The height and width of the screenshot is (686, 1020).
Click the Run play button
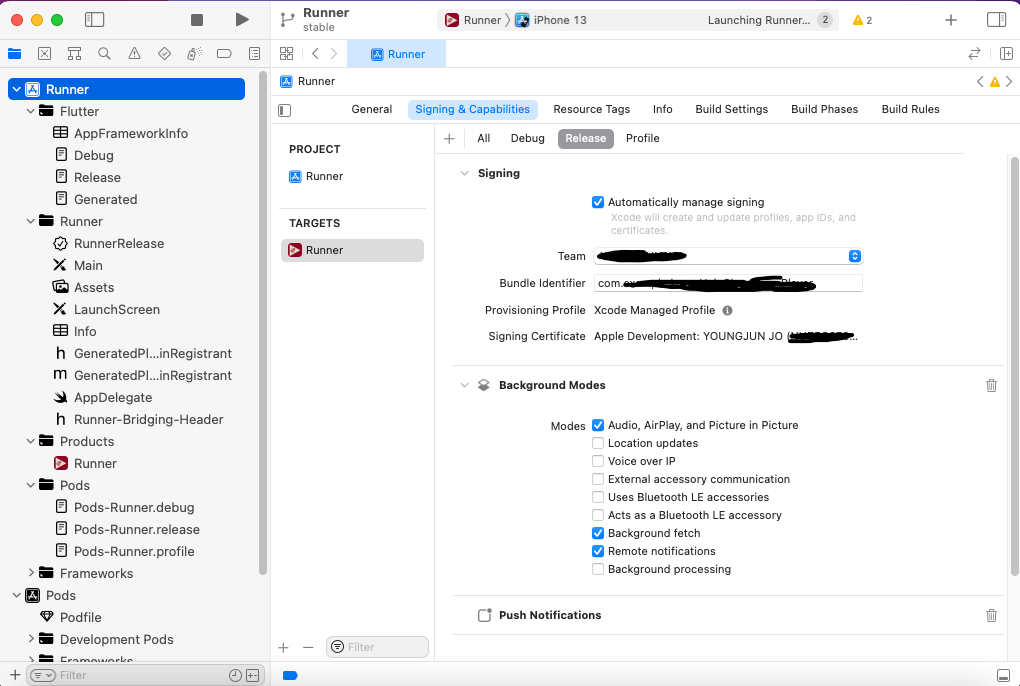[x=242, y=20]
